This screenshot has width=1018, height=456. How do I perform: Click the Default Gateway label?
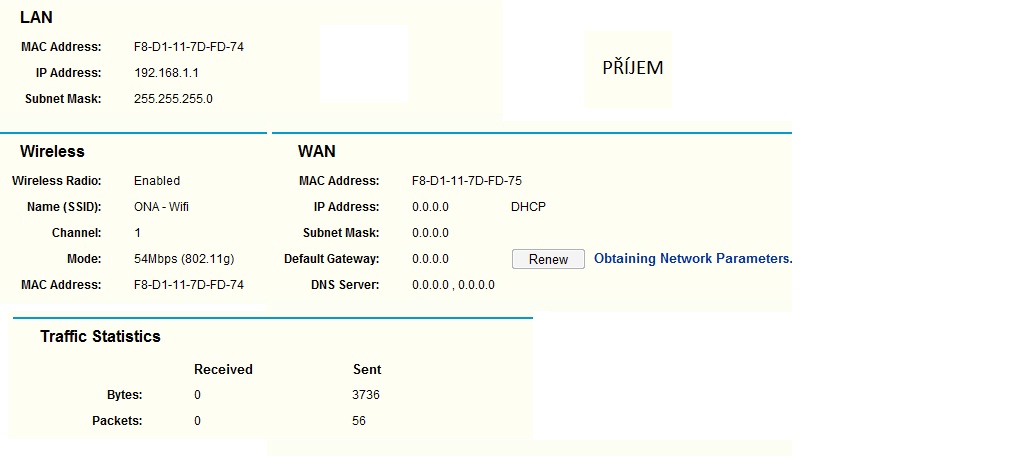[x=331, y=259]
